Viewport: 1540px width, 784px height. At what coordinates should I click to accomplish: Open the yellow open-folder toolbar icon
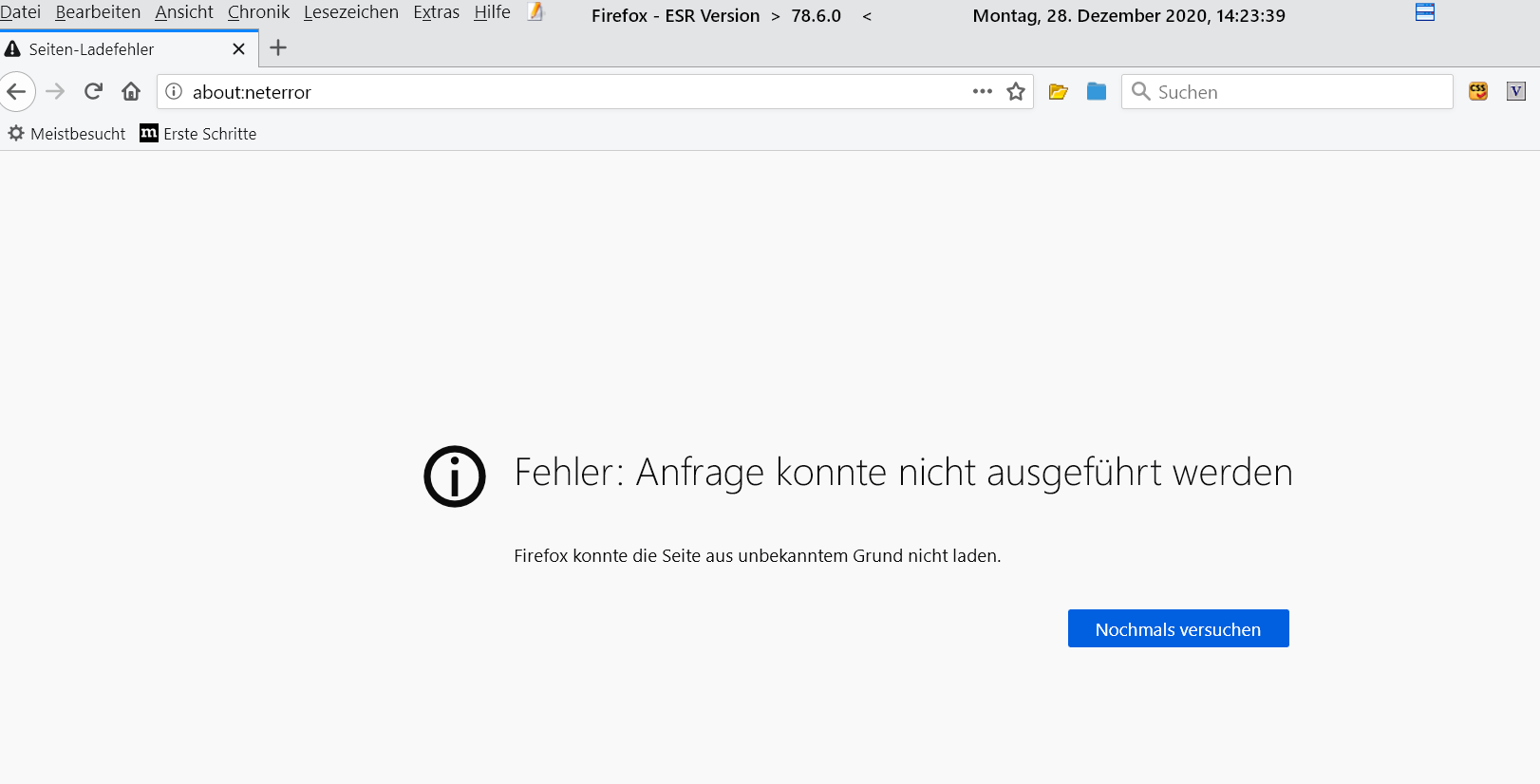pos(1058,92)
